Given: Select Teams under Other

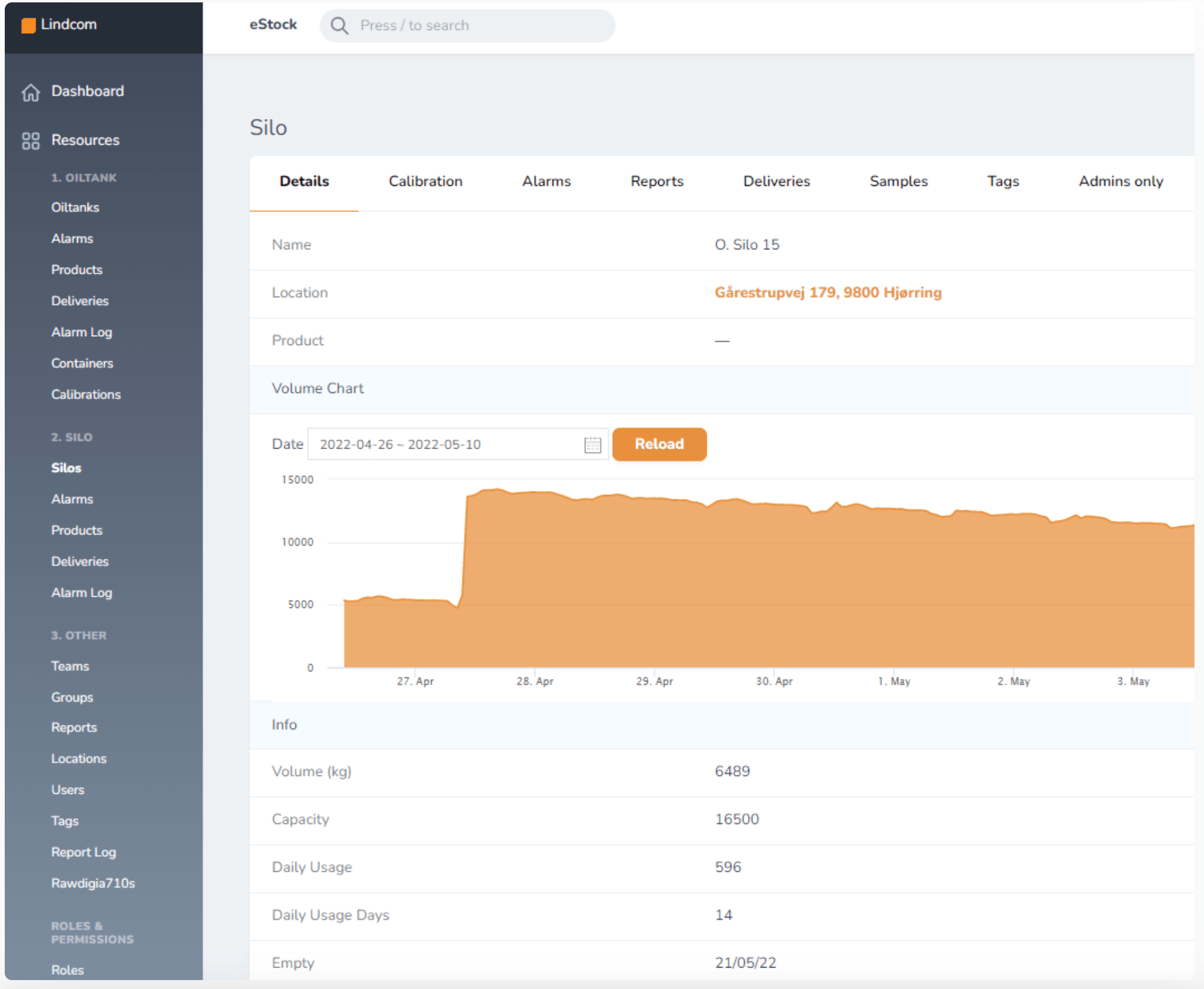Looking at the screenshot, I should point(70,666).
